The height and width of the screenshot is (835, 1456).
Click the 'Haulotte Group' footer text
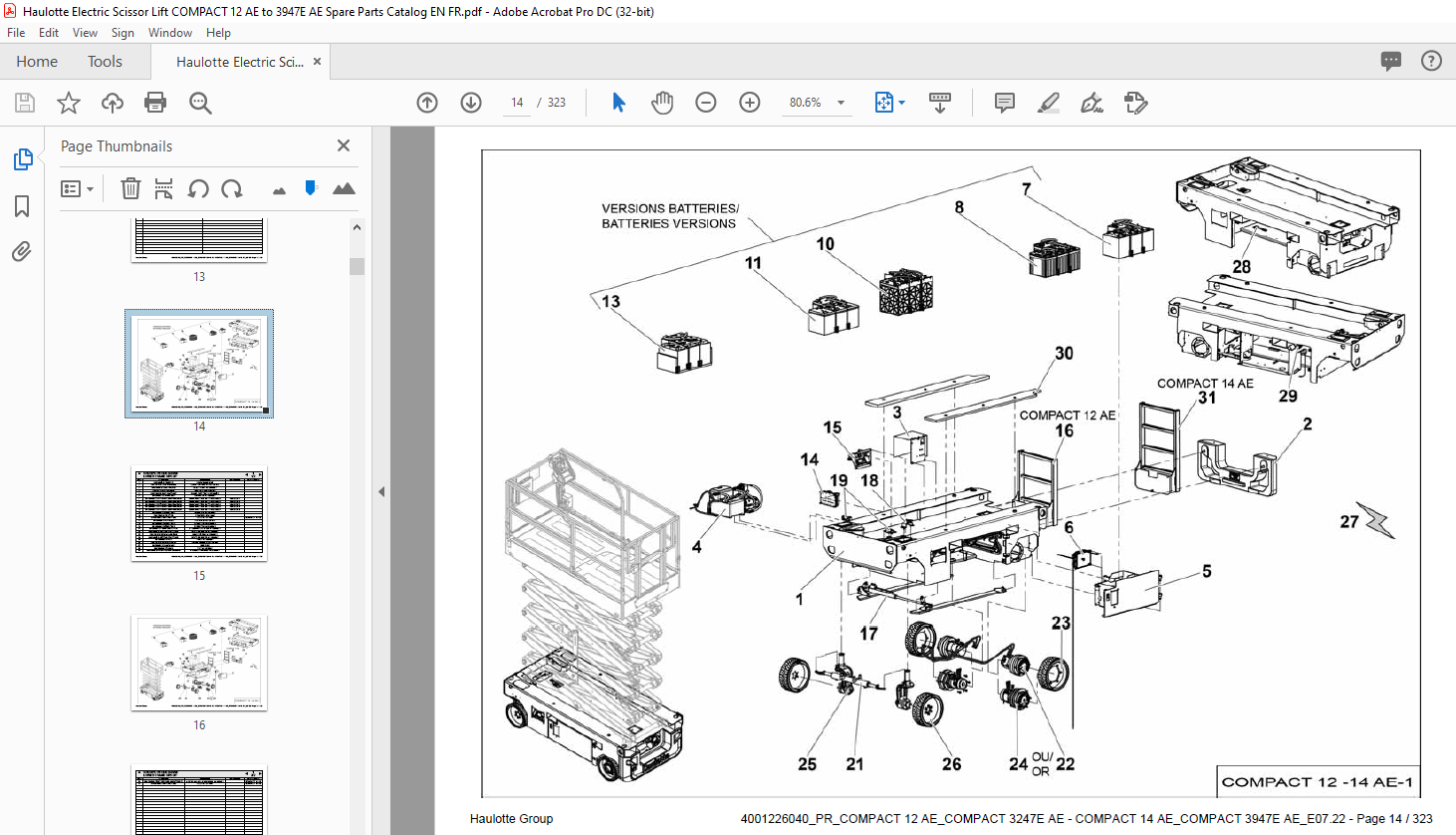click(x=512, y=819)
